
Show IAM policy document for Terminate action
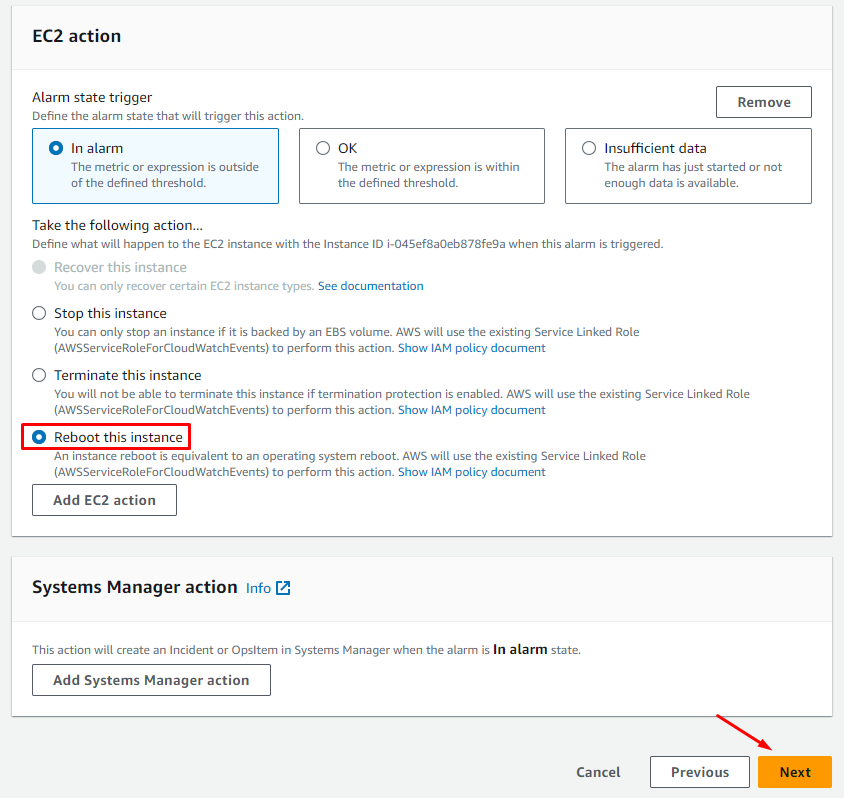click(x=471, y=410)
